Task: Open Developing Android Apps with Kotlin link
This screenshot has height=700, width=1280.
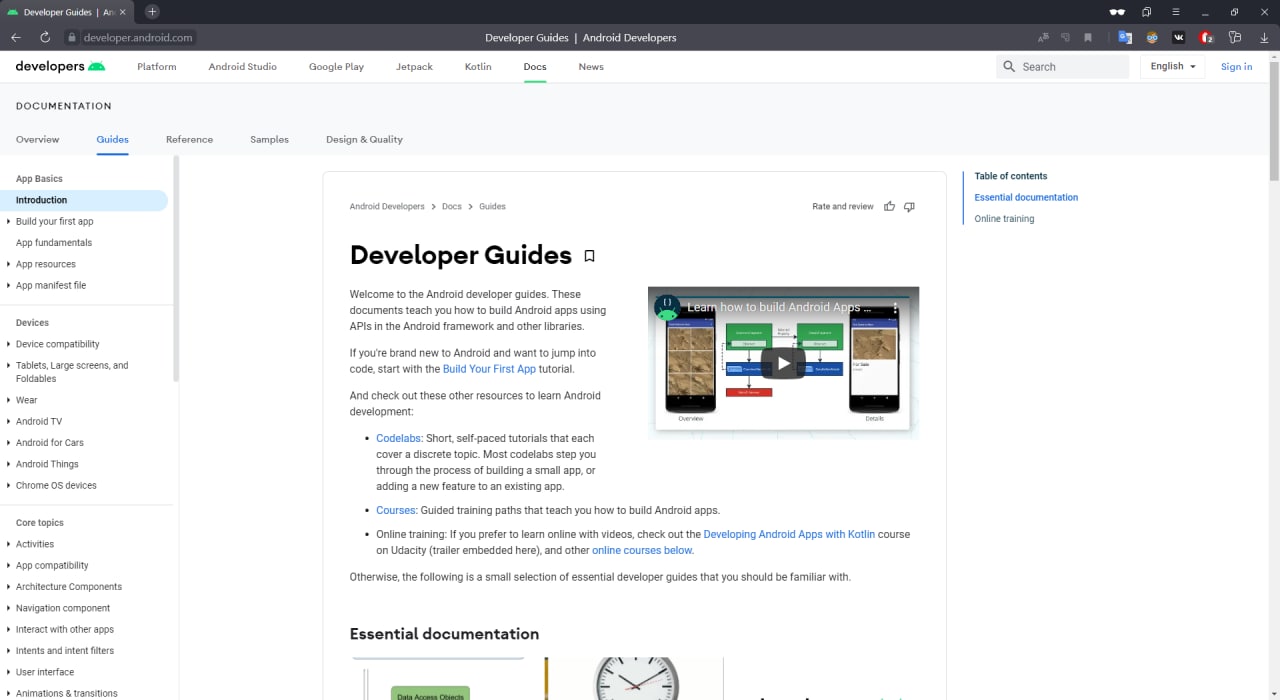Action: pyautogui.click(x=789, y=534)
